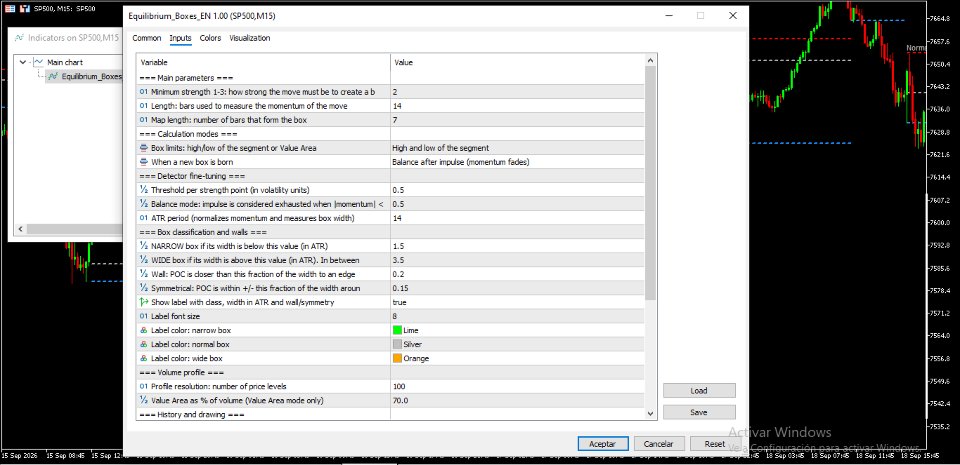
Task: Select the Equilibrium_Boxes indicator in the tree
Action: (91, 76)
